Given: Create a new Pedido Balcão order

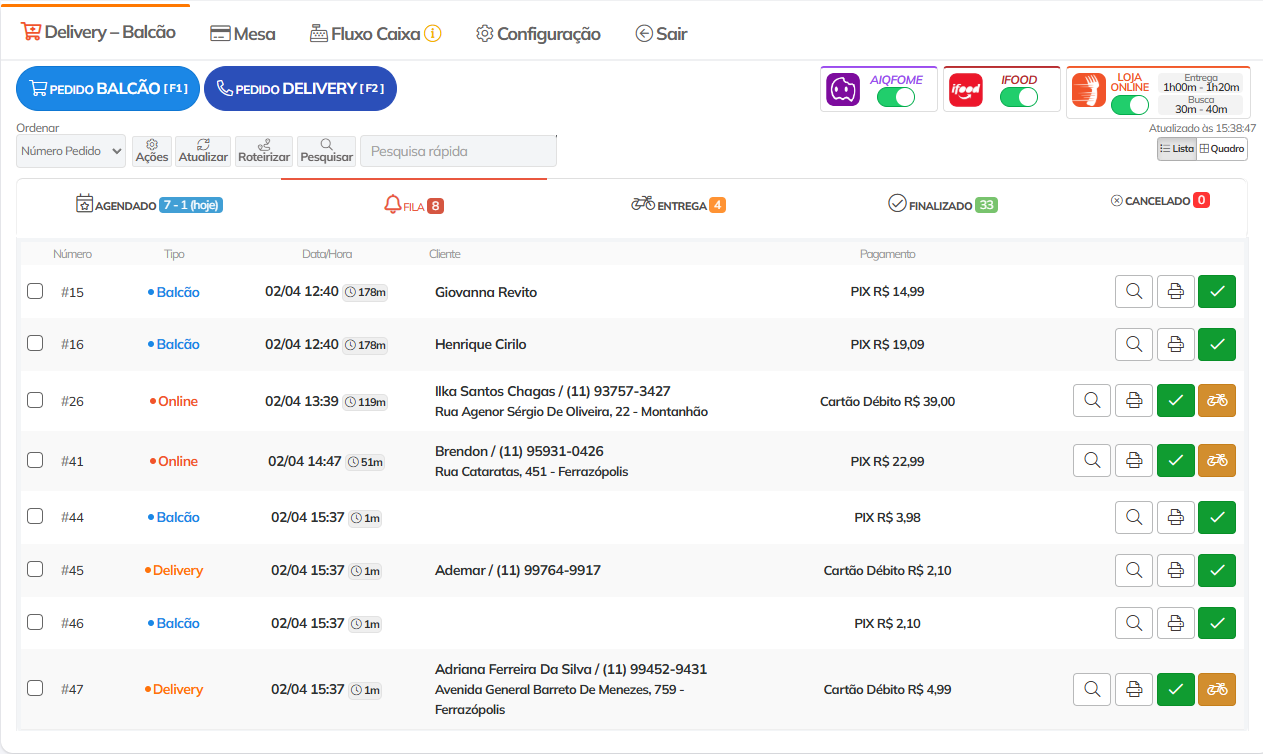Looking at the screenshot, I should (x=108, y=88).
